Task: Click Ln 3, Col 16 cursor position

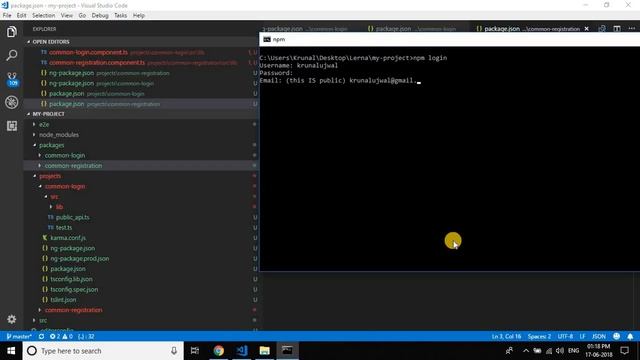Action: pyautogui.click(x=506, y=336)
